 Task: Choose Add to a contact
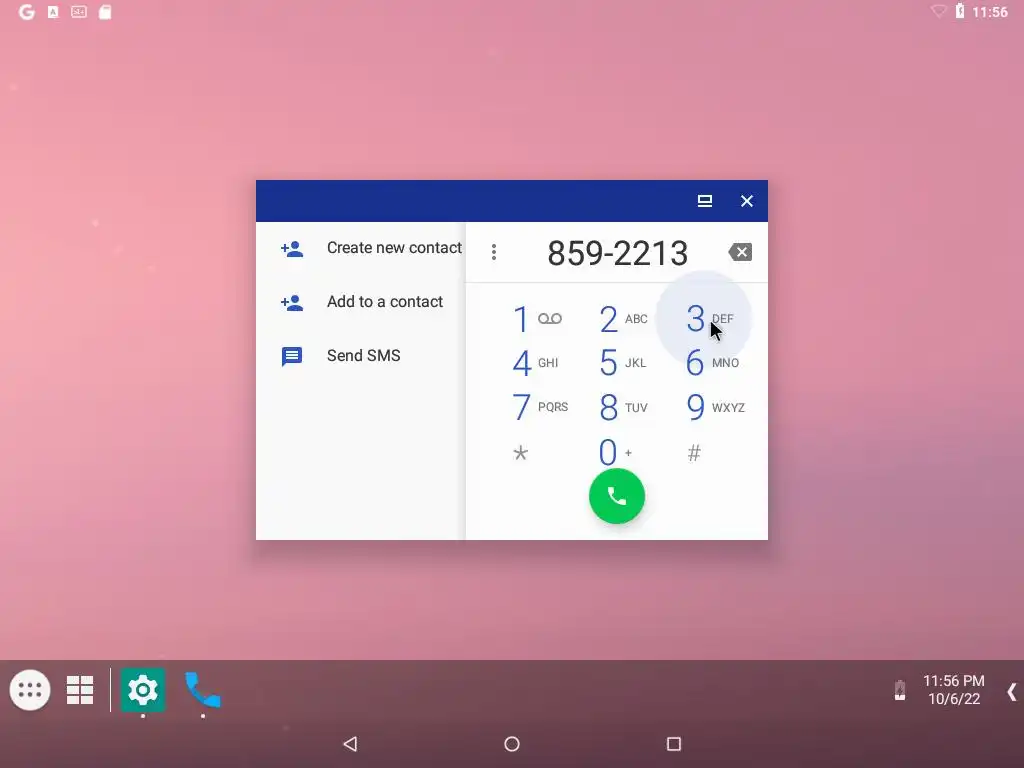coord(360,302)
